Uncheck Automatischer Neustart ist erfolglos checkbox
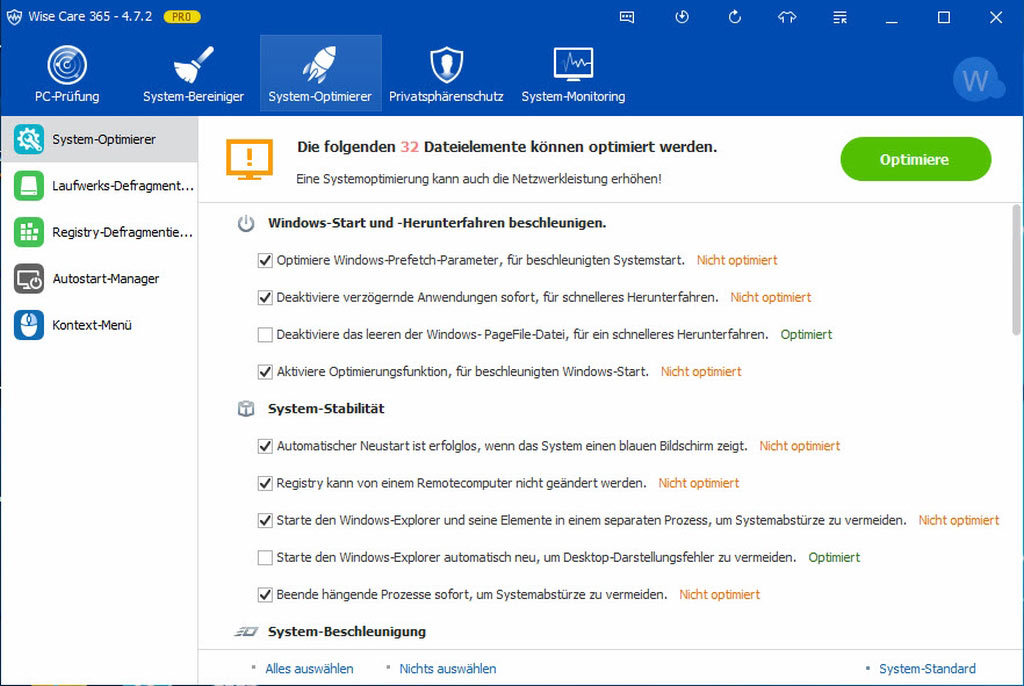The width and height of the screenshot is (1024, 686). click(265, 447)
